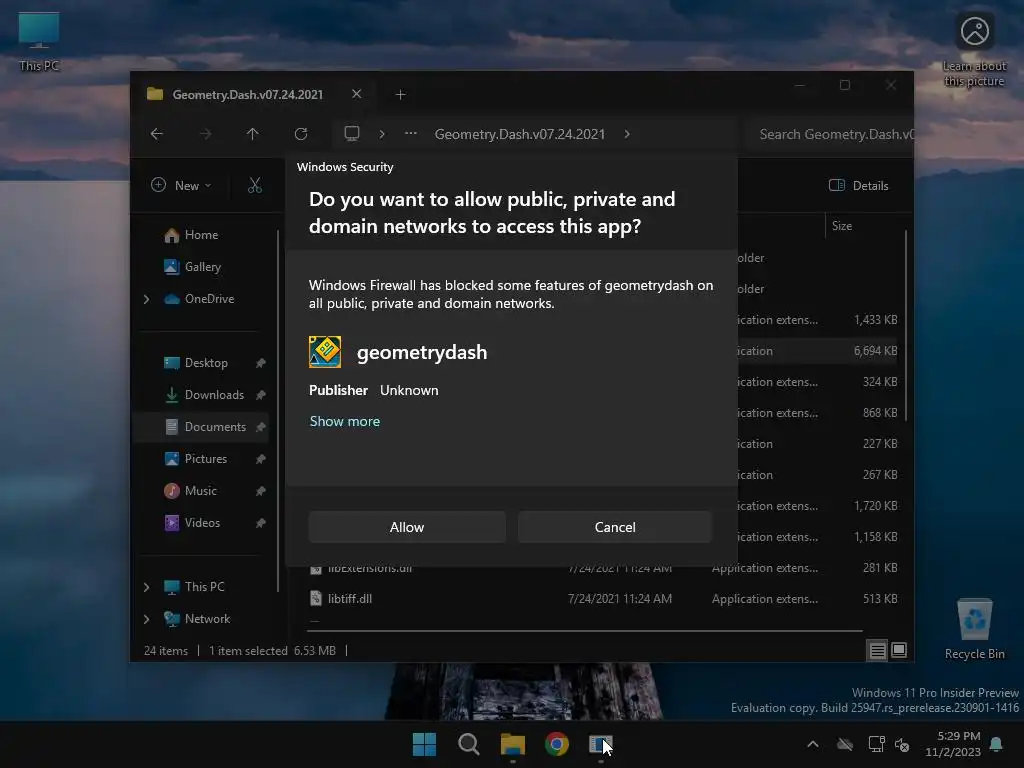Select the file row sized 6,694 KB
Viewport: 1024px width, 768px height.
820,351
